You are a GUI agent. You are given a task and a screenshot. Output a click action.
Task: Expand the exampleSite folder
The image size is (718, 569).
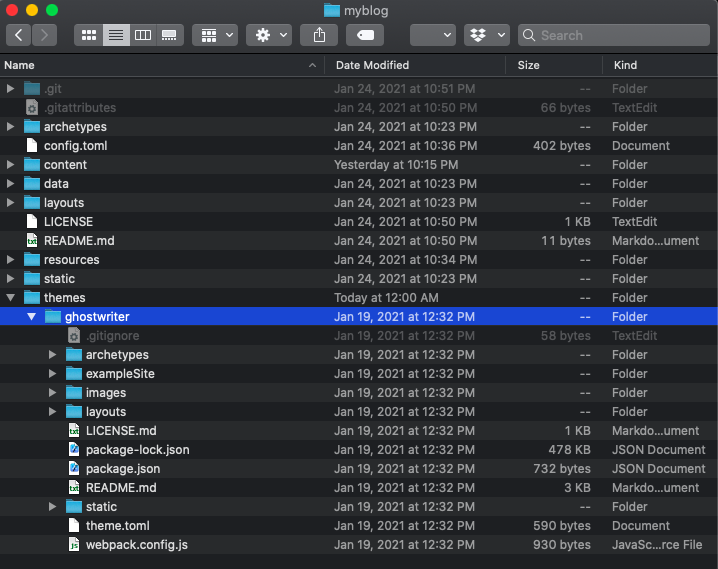[x=52, y=374]
